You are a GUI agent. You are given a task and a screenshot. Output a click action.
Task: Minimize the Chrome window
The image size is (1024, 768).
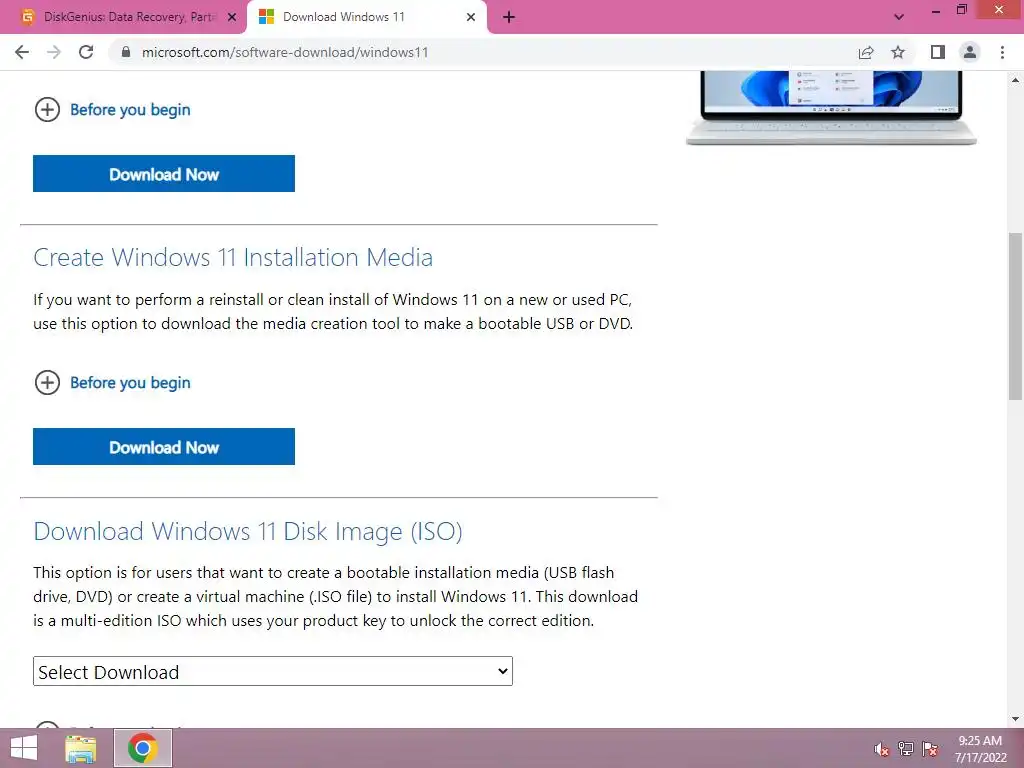[936, 11]
